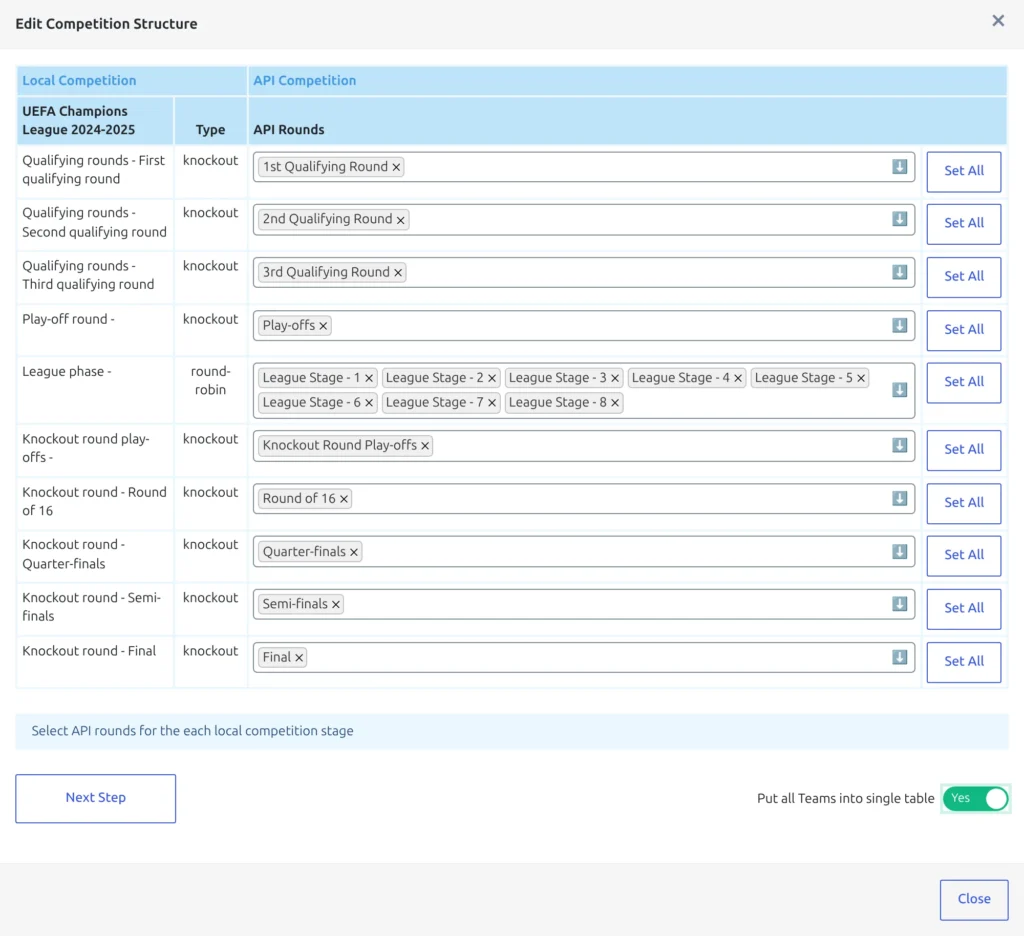Click the League phase row label
Viewport: 1024px width, 936px height.
click(67, 372)
